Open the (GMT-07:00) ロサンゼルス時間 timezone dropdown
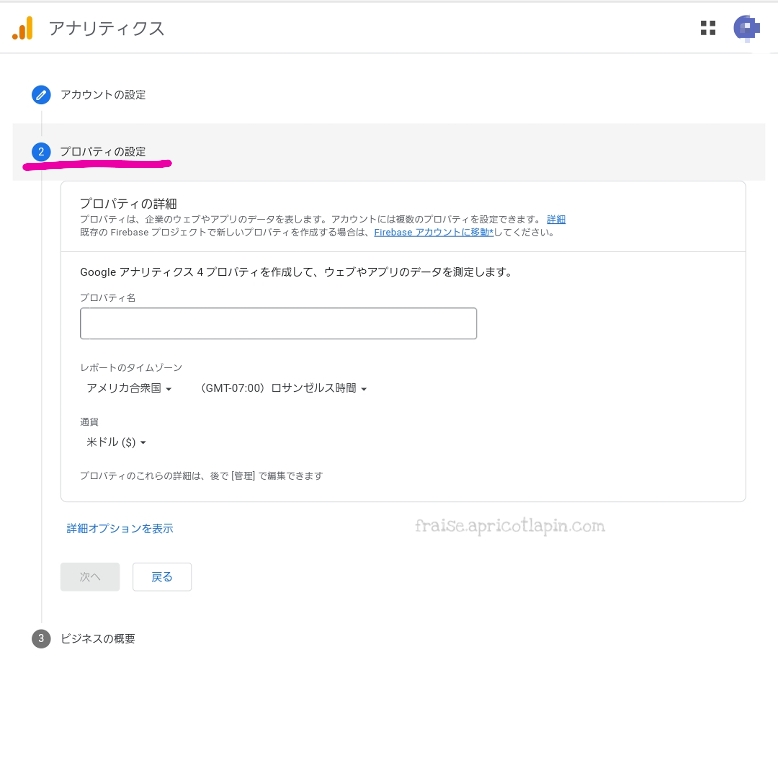 point(284,388)
